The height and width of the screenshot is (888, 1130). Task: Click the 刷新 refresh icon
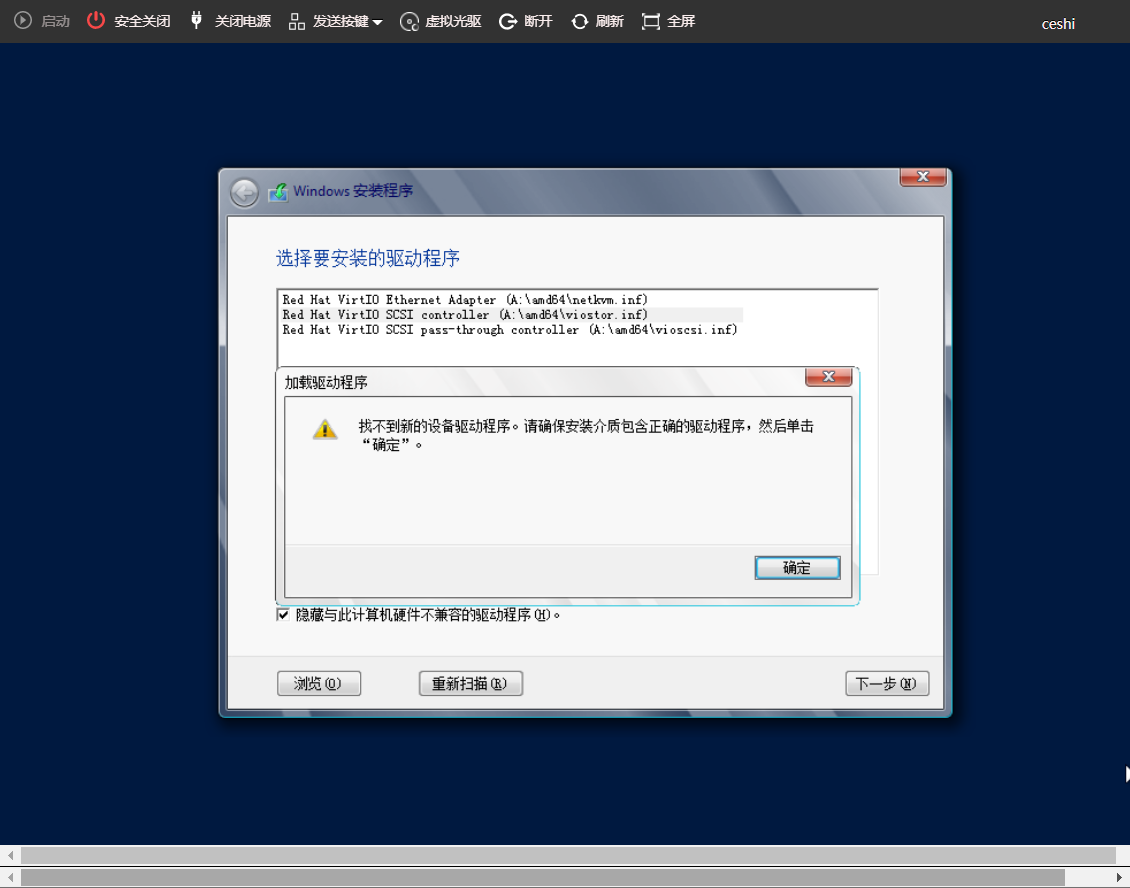pos(579,22)
